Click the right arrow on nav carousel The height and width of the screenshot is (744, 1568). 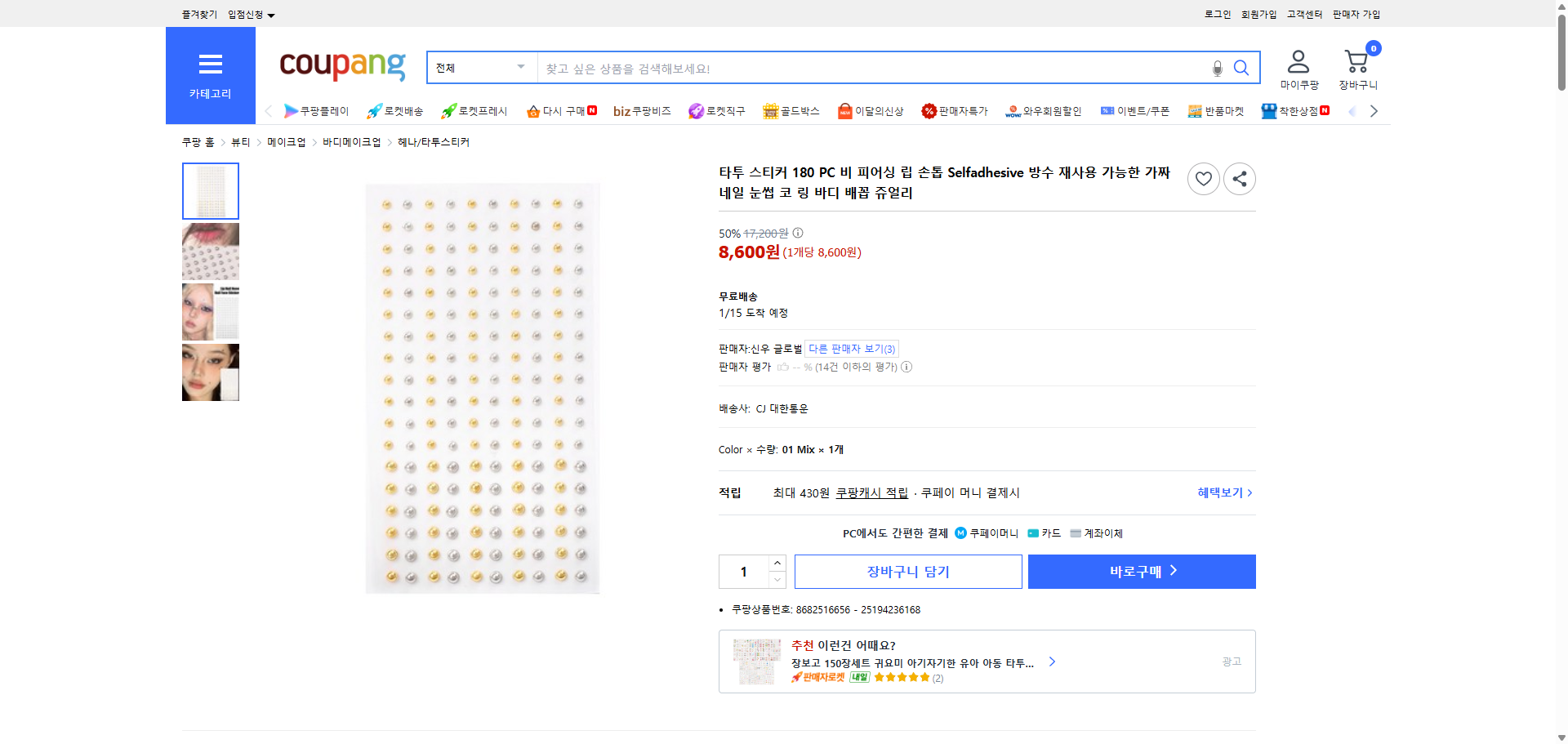1374,110
